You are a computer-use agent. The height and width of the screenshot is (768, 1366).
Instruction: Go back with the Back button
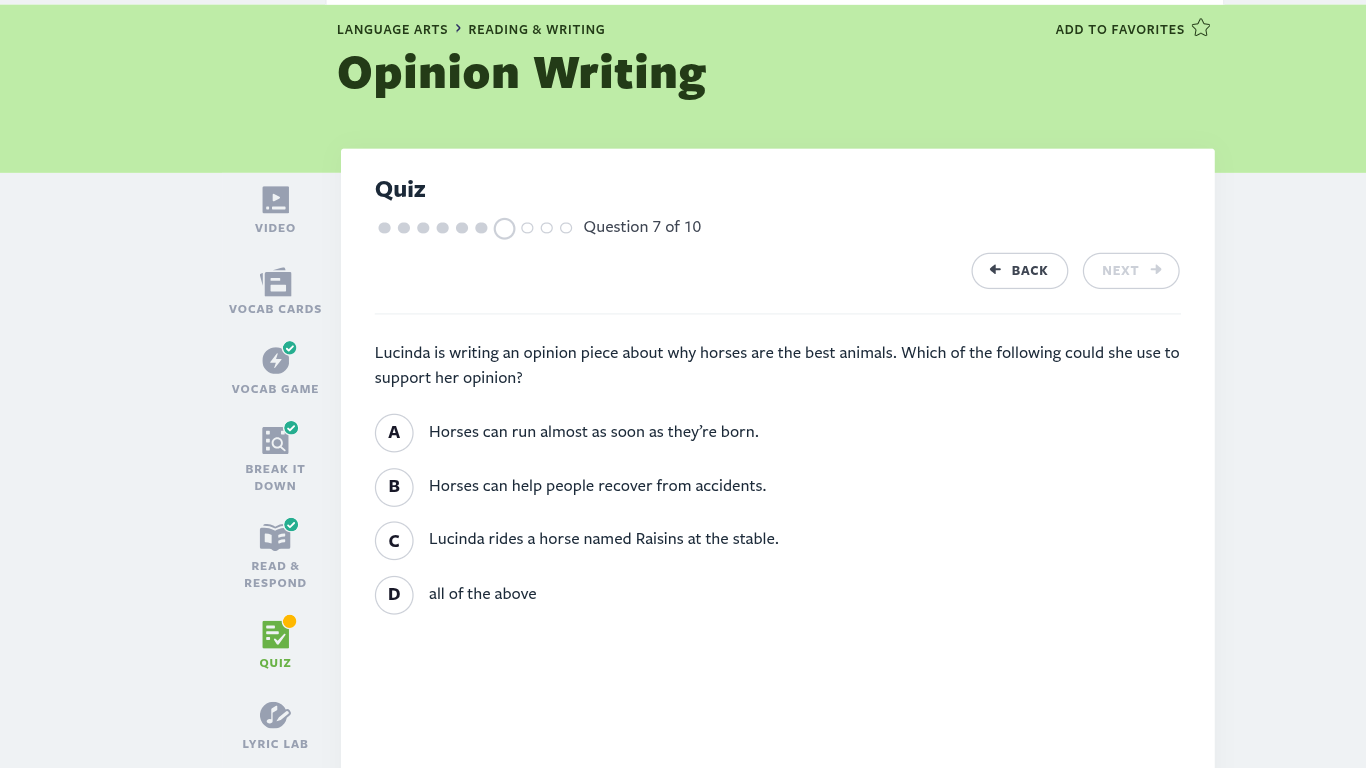pyautogui.click(x=1019, y=270)
